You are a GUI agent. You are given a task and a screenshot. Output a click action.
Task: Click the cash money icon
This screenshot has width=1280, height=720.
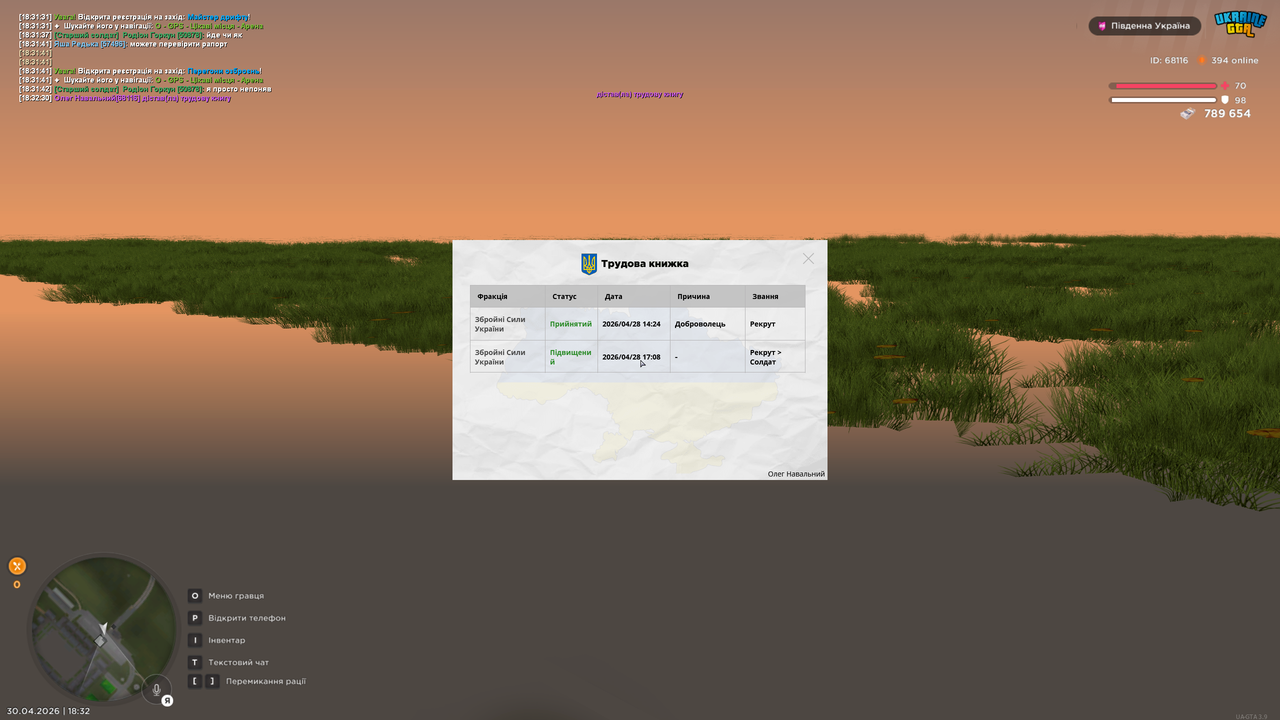coord(1187,114)
